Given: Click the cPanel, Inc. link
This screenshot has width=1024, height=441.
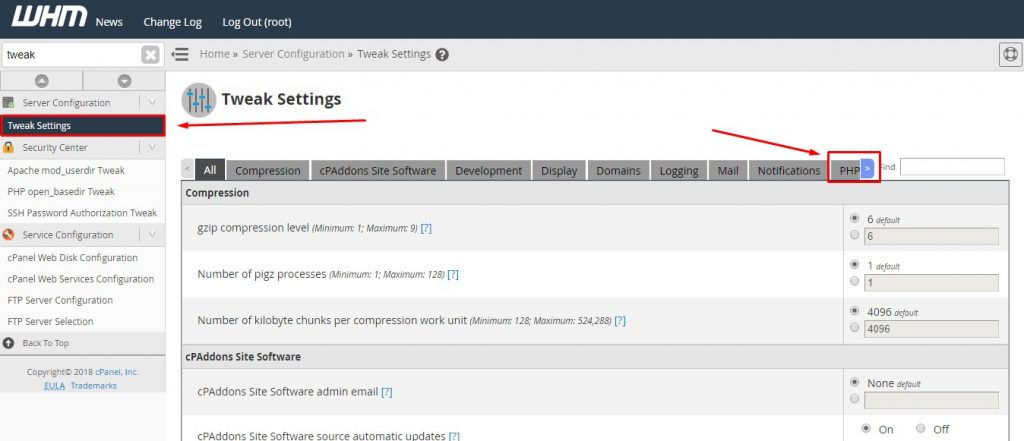Looking at the screenshot, I should click(x=117, y=372).
